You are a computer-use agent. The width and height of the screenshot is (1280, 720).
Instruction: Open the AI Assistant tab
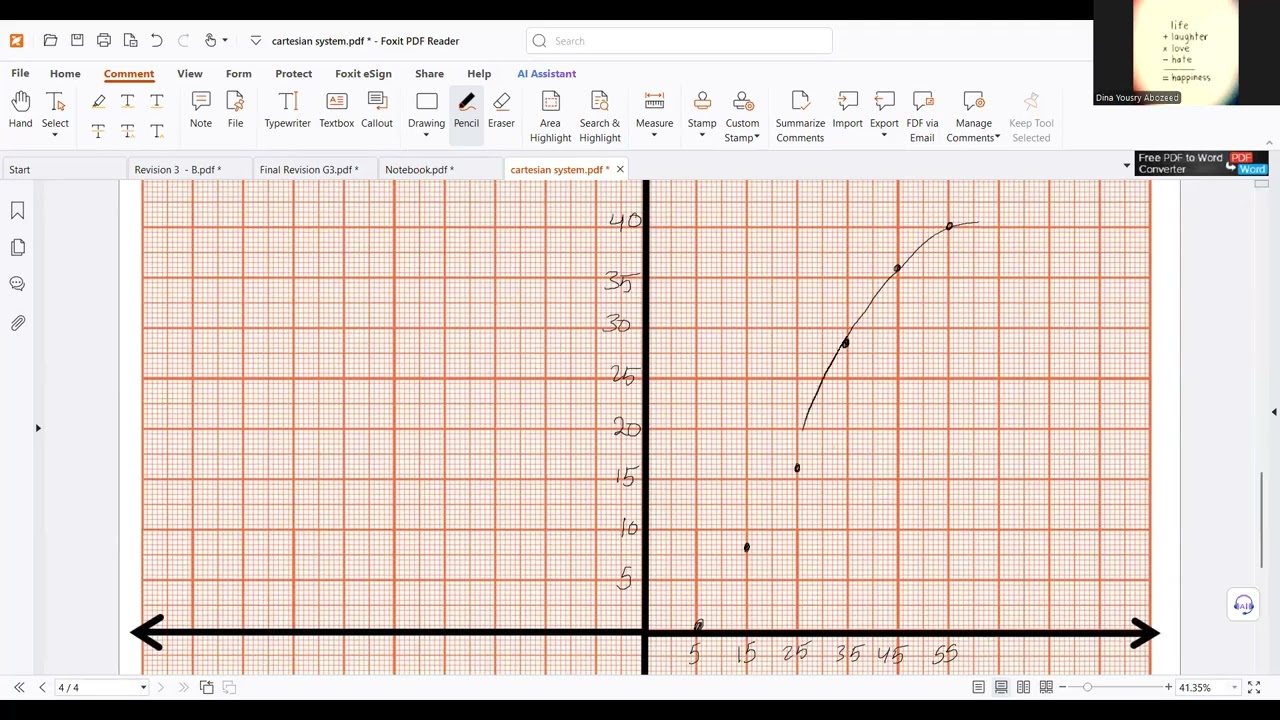[546, 73]
